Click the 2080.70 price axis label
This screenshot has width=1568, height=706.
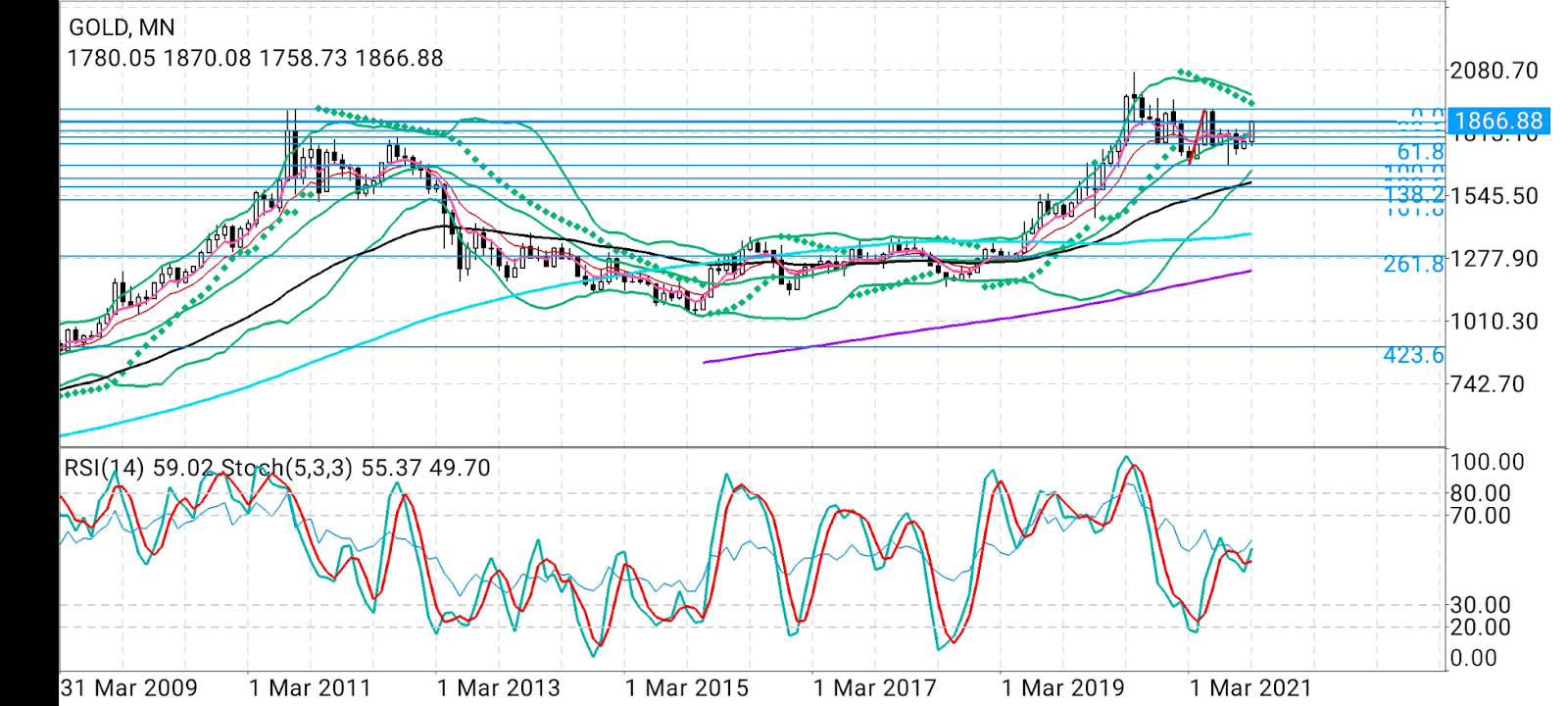click(1494, 71)
